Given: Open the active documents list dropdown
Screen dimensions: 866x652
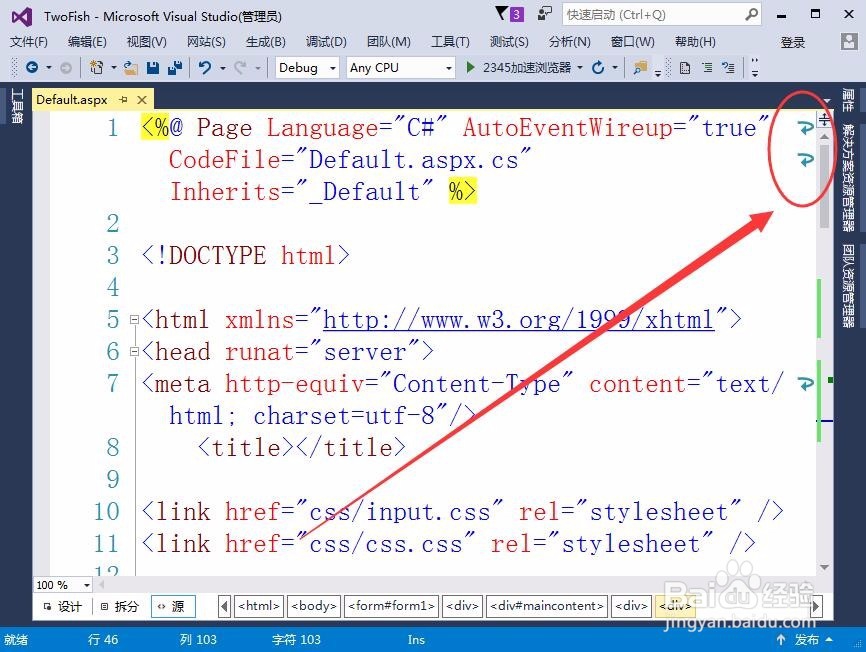Looking at the screenshot, I should [827, 100].
